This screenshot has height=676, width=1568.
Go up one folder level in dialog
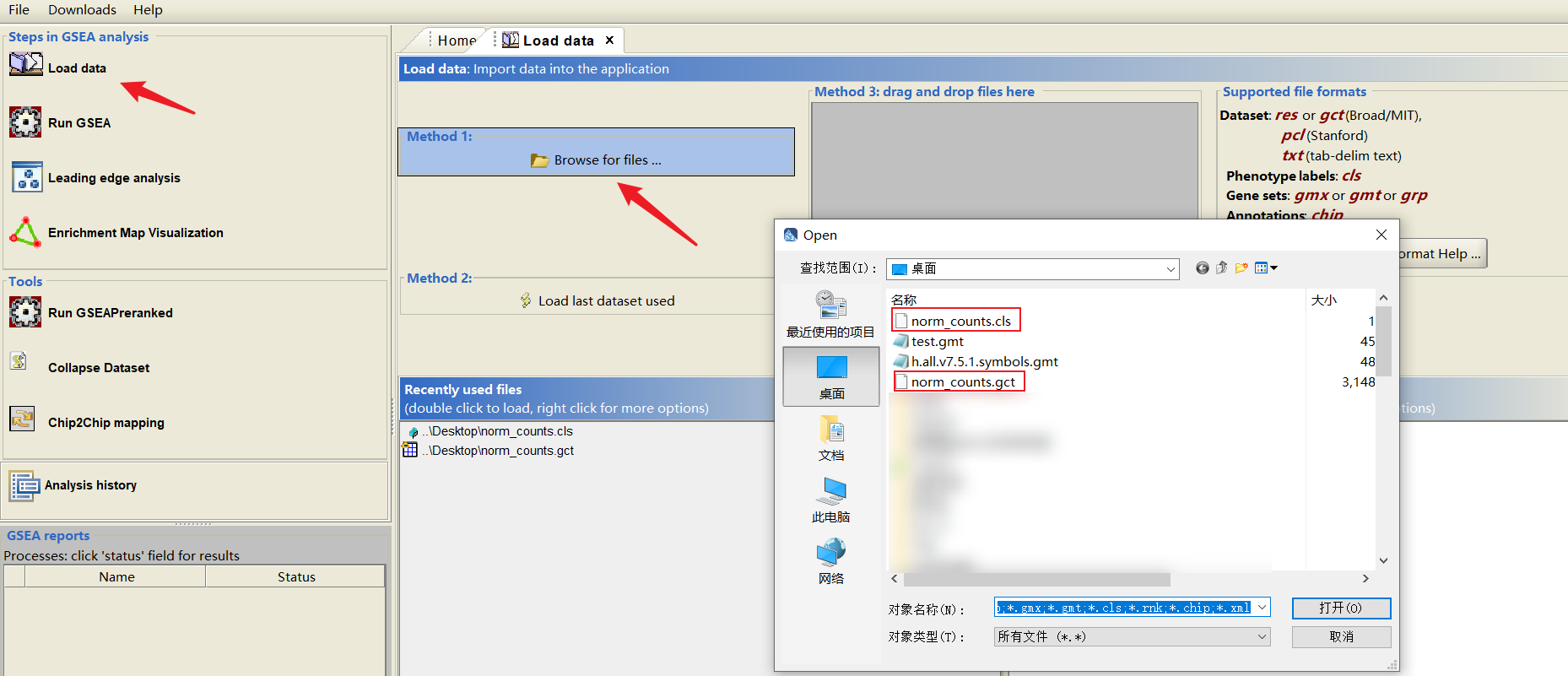coord(1221,268)
